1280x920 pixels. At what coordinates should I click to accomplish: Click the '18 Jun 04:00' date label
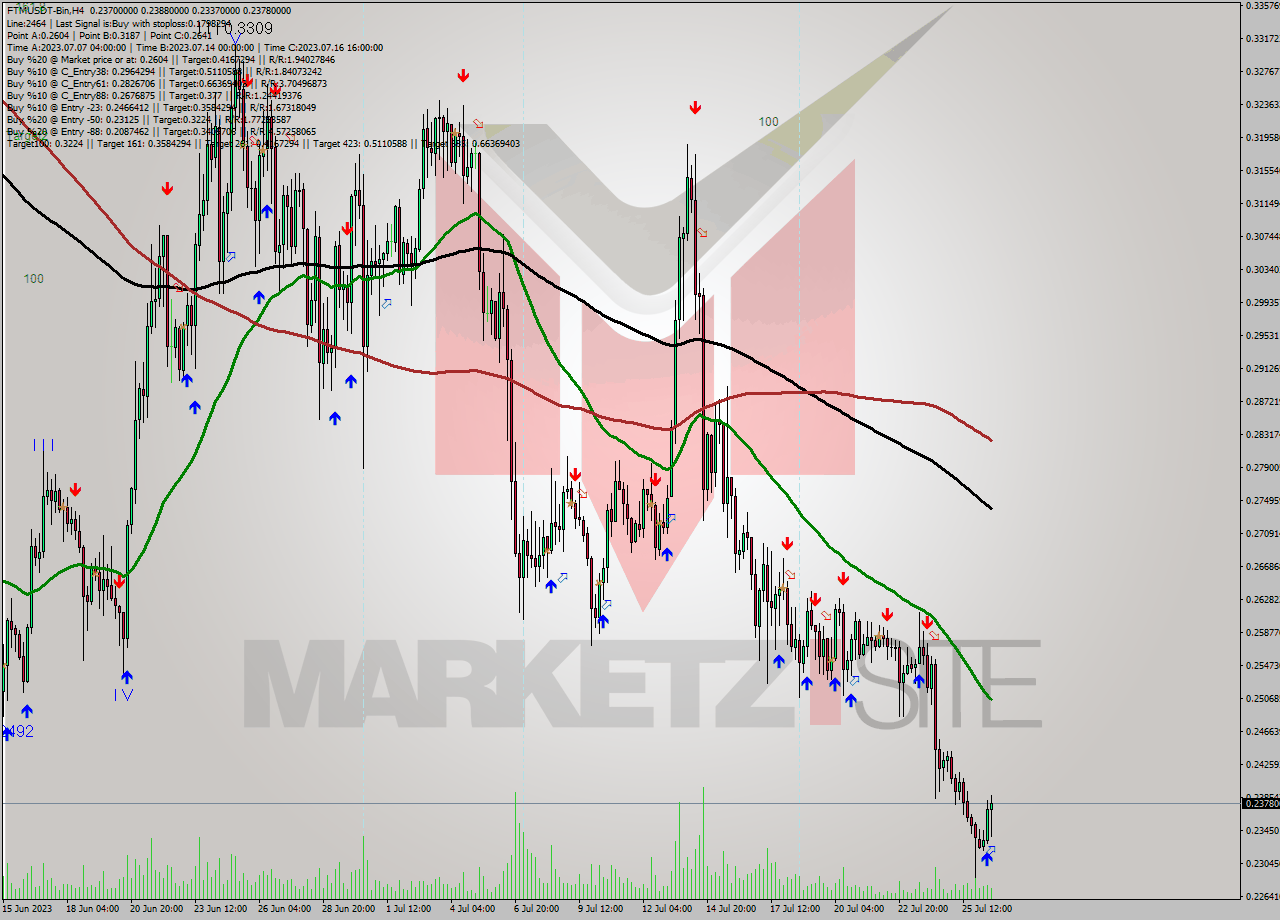click(x=92, y=908)
